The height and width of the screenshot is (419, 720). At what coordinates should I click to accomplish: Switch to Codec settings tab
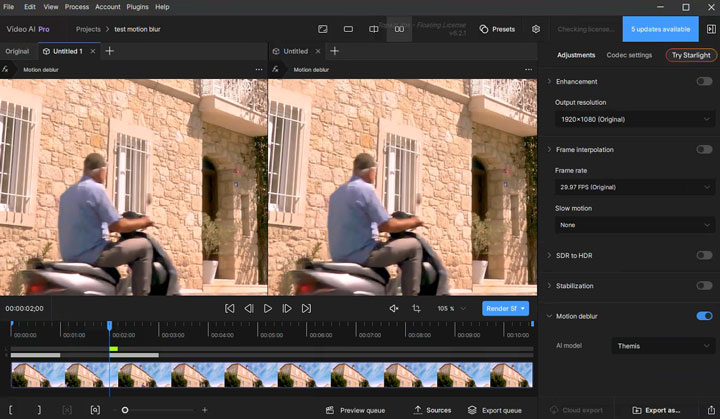[x=629, y=55]
